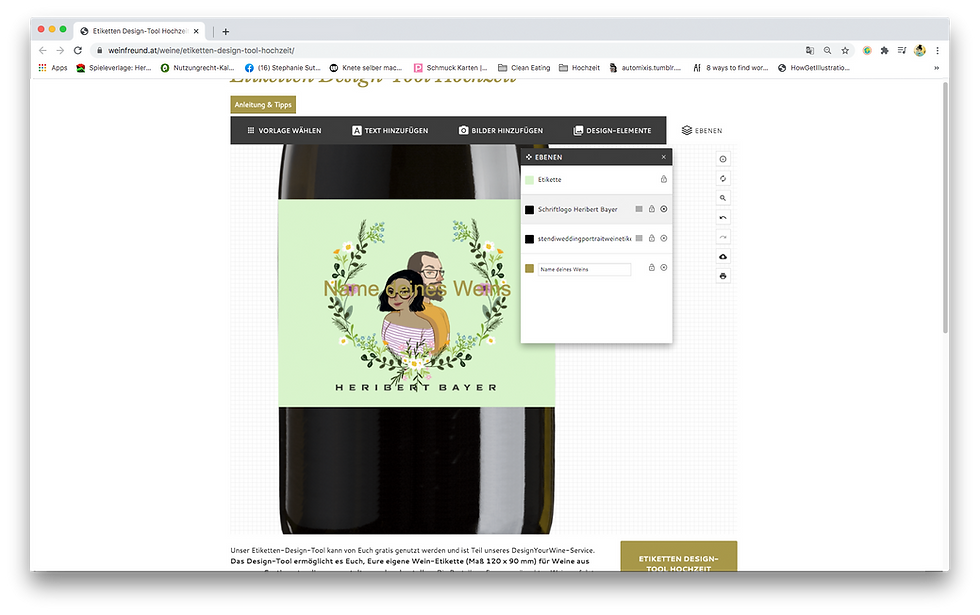Click the page vertical scrollbar

click(x=945, y=206)
